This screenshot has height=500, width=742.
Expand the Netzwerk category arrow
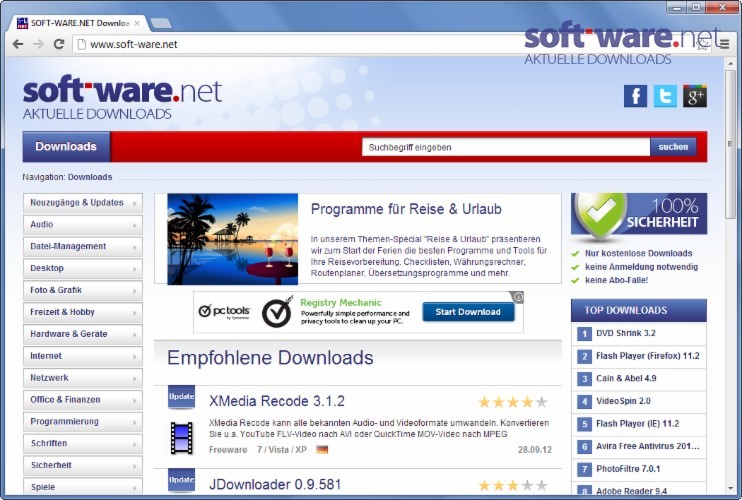tap(134, 378)
